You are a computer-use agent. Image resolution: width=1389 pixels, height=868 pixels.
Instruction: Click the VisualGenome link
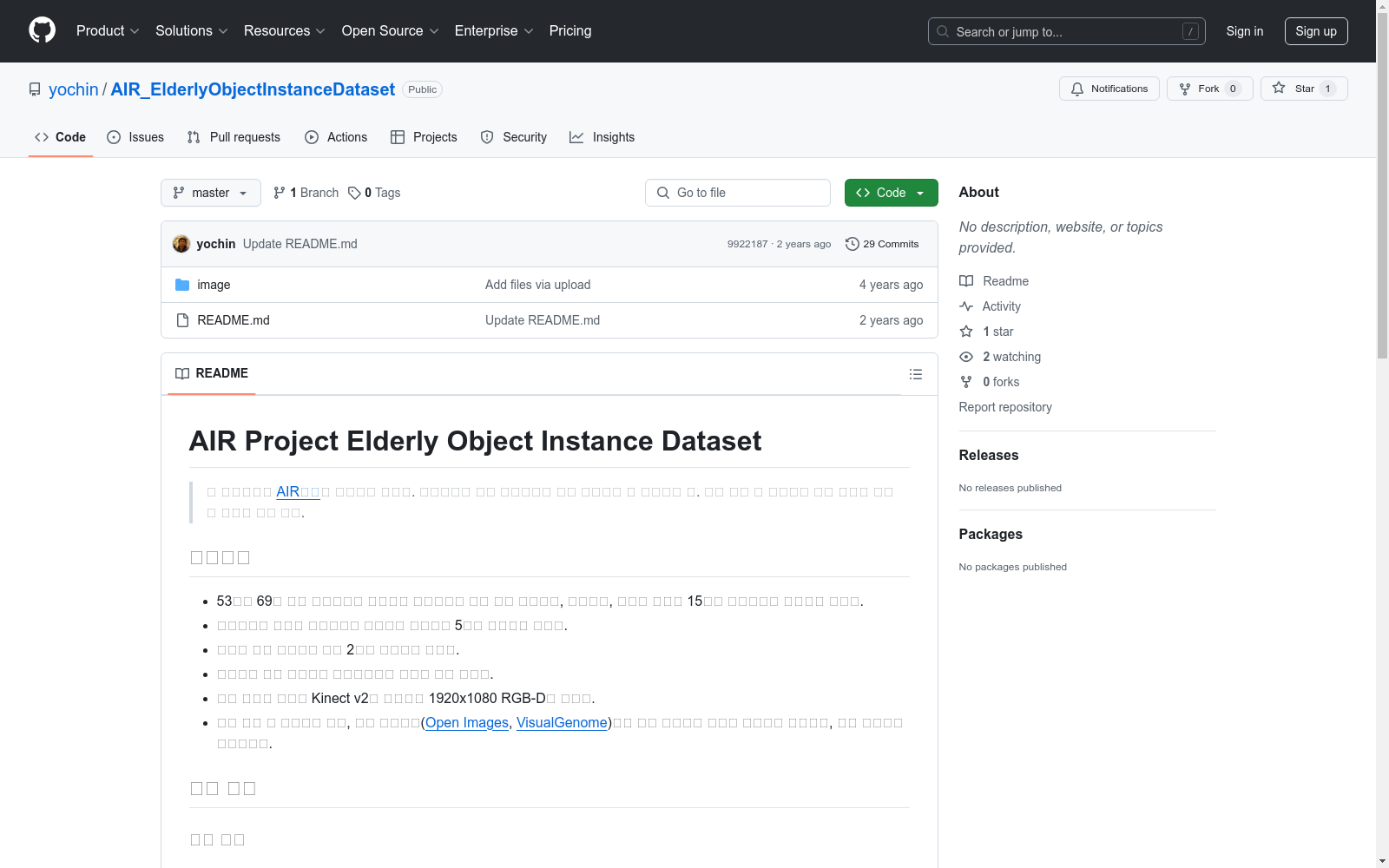point(563,722)
